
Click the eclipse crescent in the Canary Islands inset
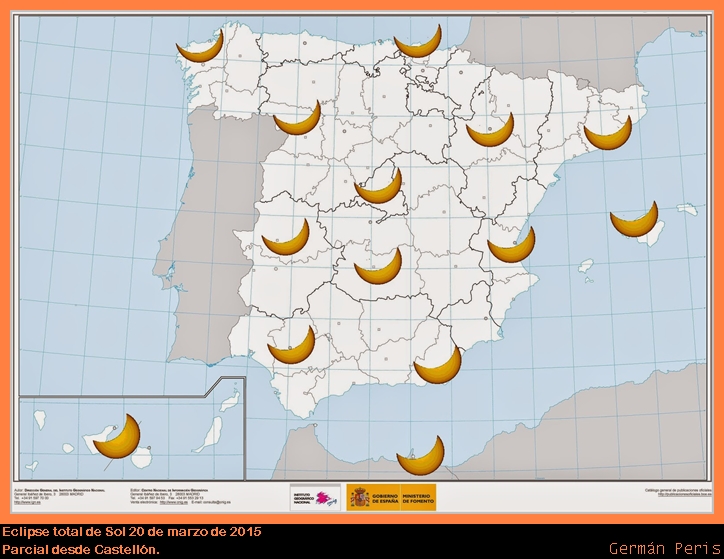coord(117,440)
